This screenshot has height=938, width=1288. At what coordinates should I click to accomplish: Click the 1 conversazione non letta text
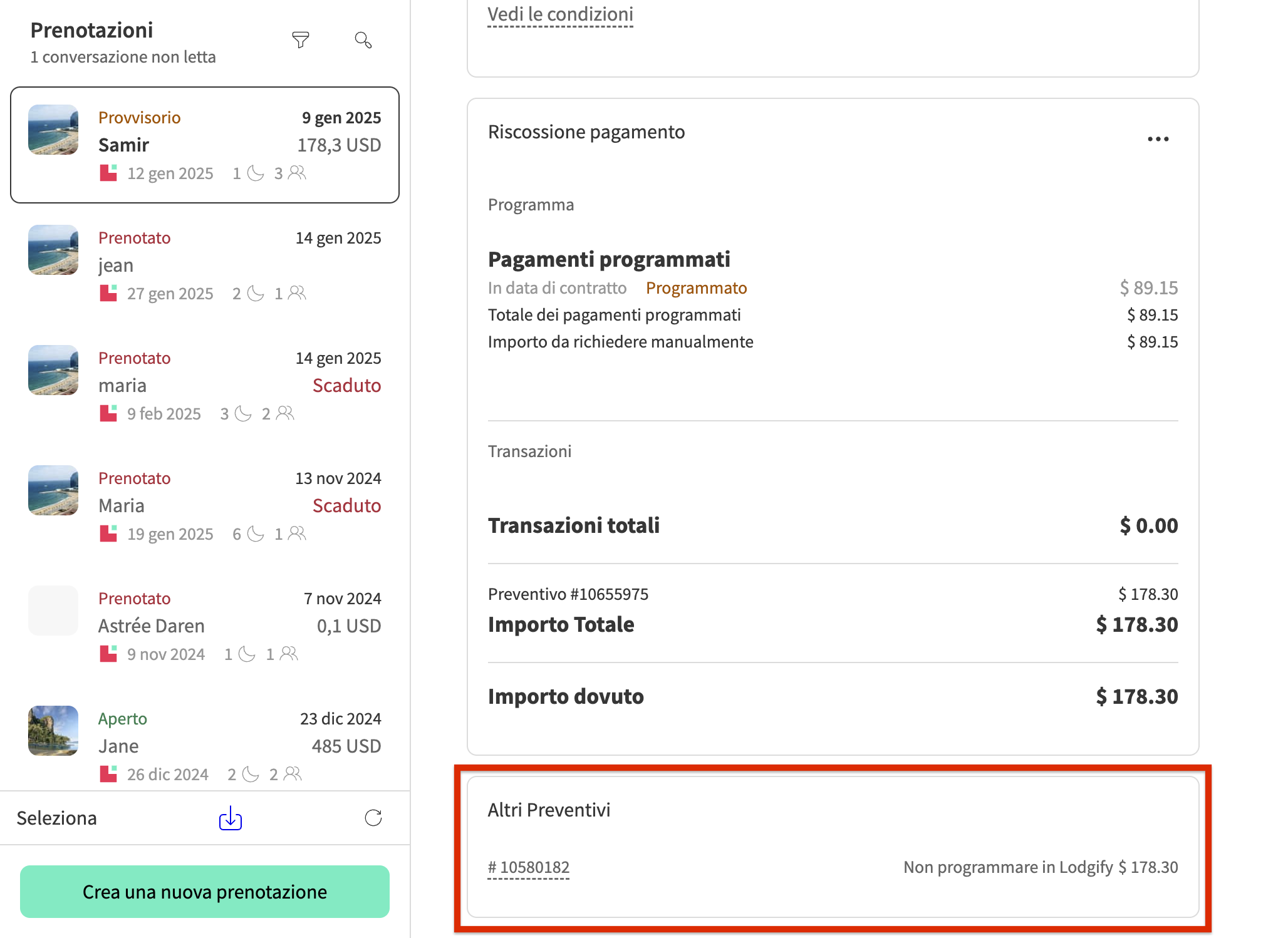pyautogui.click(x=123, y=57)
